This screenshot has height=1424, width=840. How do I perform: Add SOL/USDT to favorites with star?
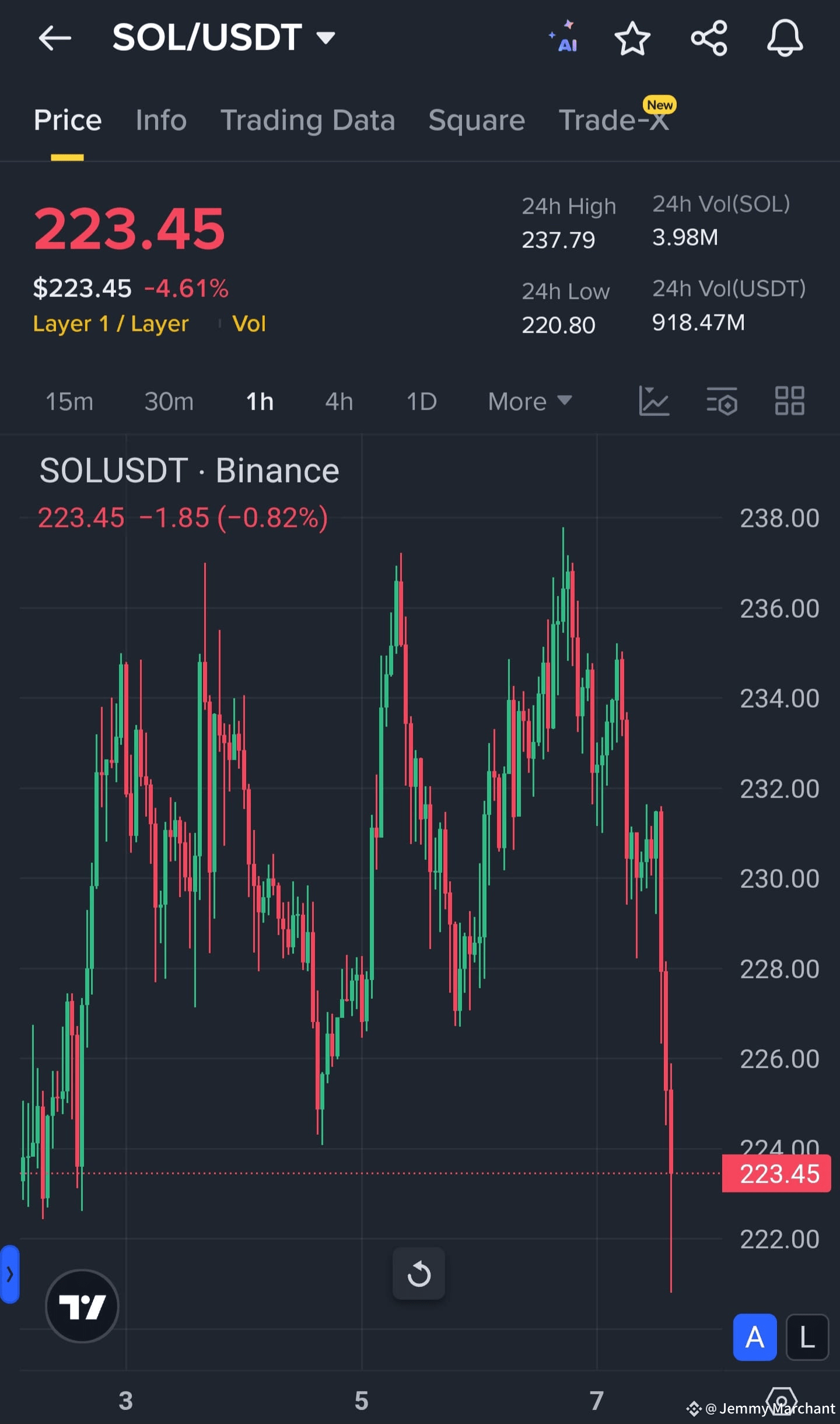tap(632, 39)
